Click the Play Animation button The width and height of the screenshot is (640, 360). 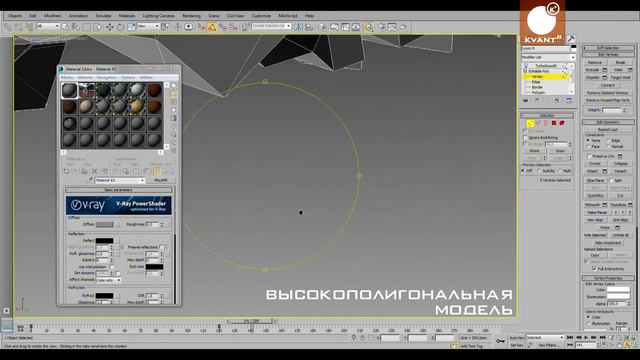pyautogui.click(x=587, y=338)
